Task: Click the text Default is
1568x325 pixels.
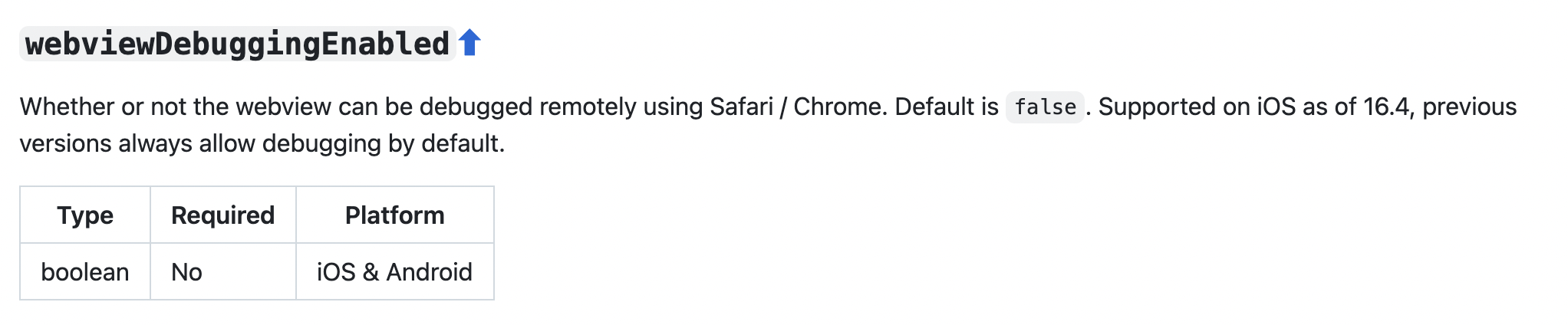Action: click(947, 107)
